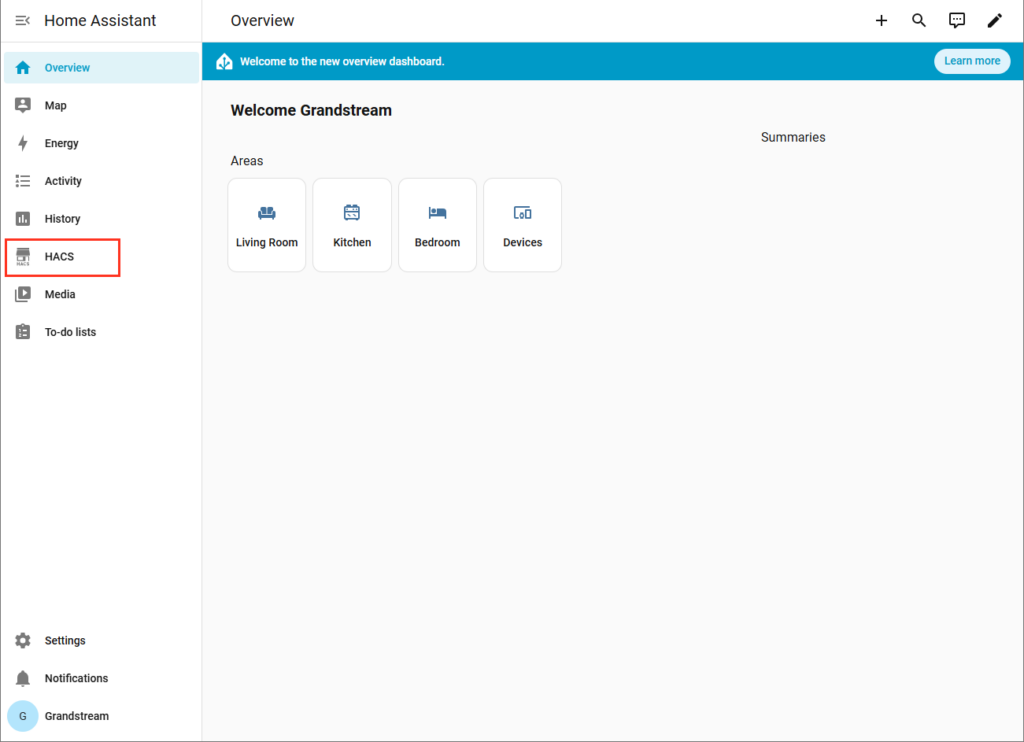
Task: Click the Grandstream user avatar
Action: [23, 716]
